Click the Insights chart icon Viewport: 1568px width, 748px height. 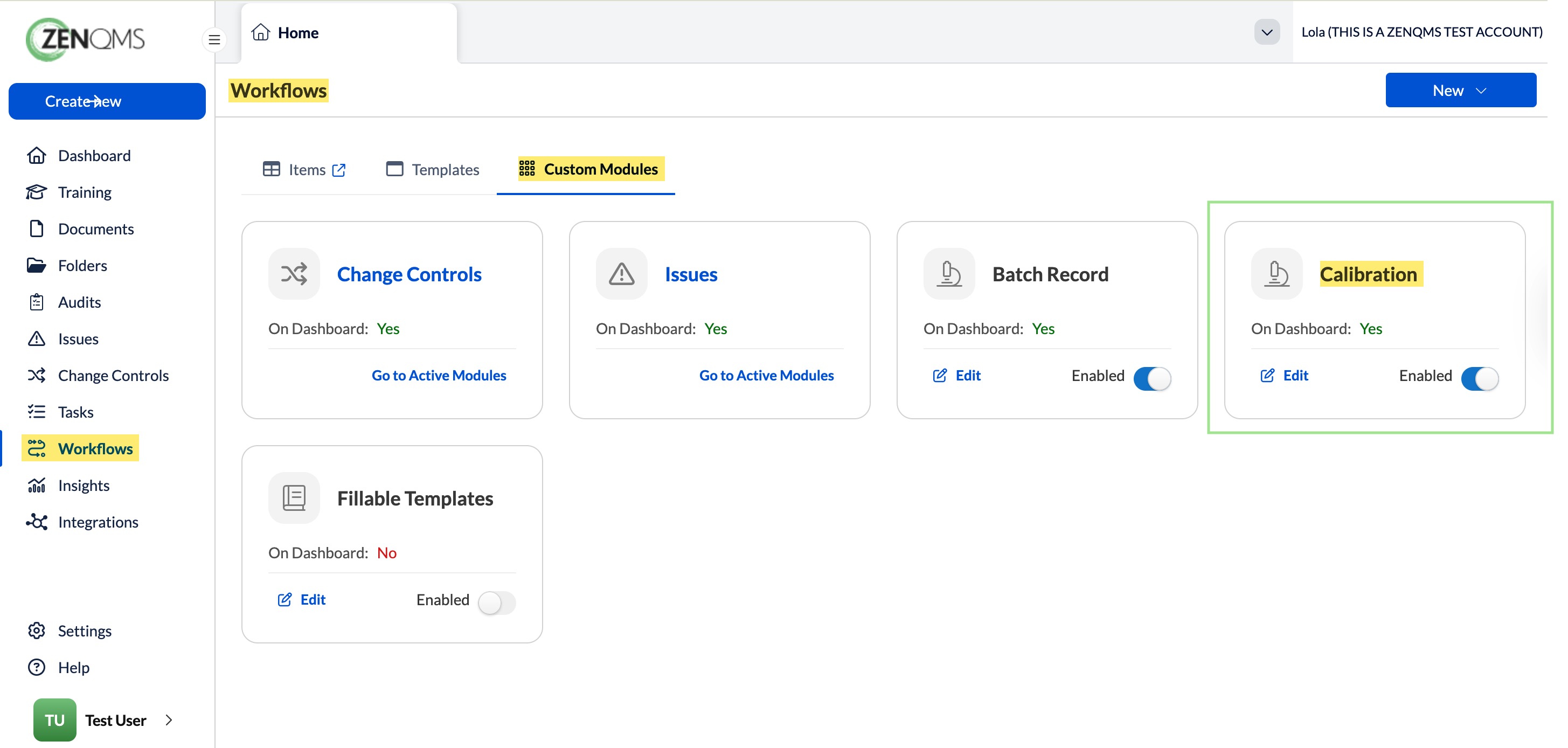click(x=37, y=485)
